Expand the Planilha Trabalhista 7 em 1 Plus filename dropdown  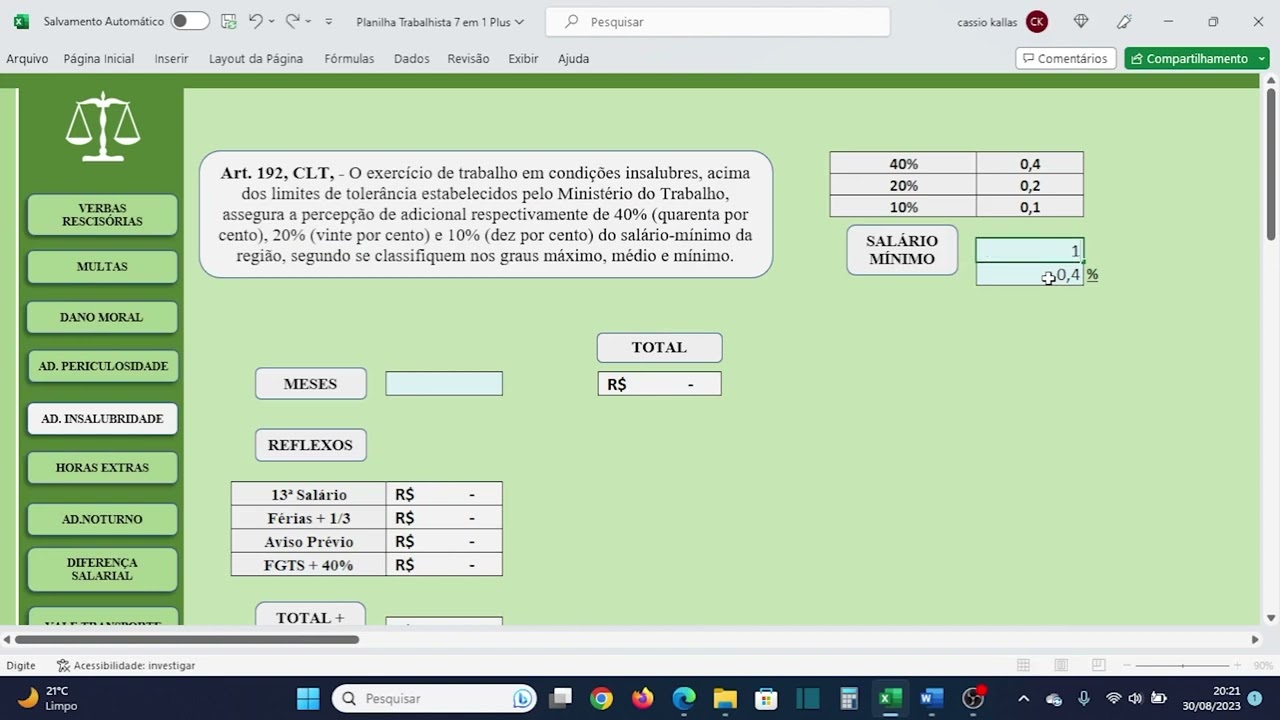pos(520,21)
